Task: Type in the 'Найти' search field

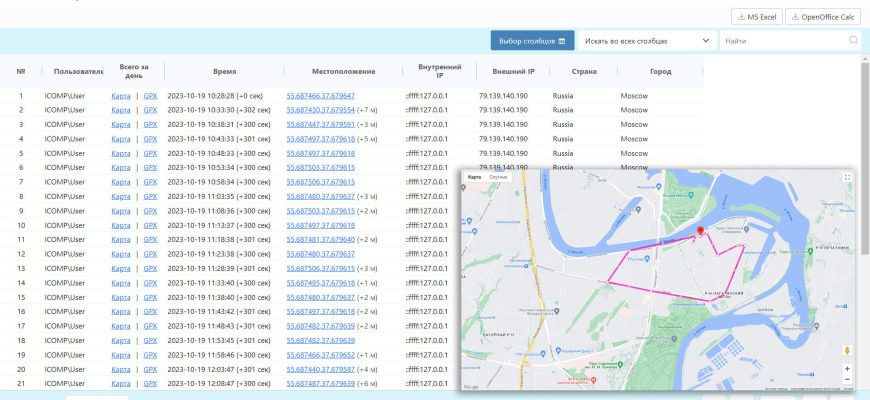Action: [783, 41]
